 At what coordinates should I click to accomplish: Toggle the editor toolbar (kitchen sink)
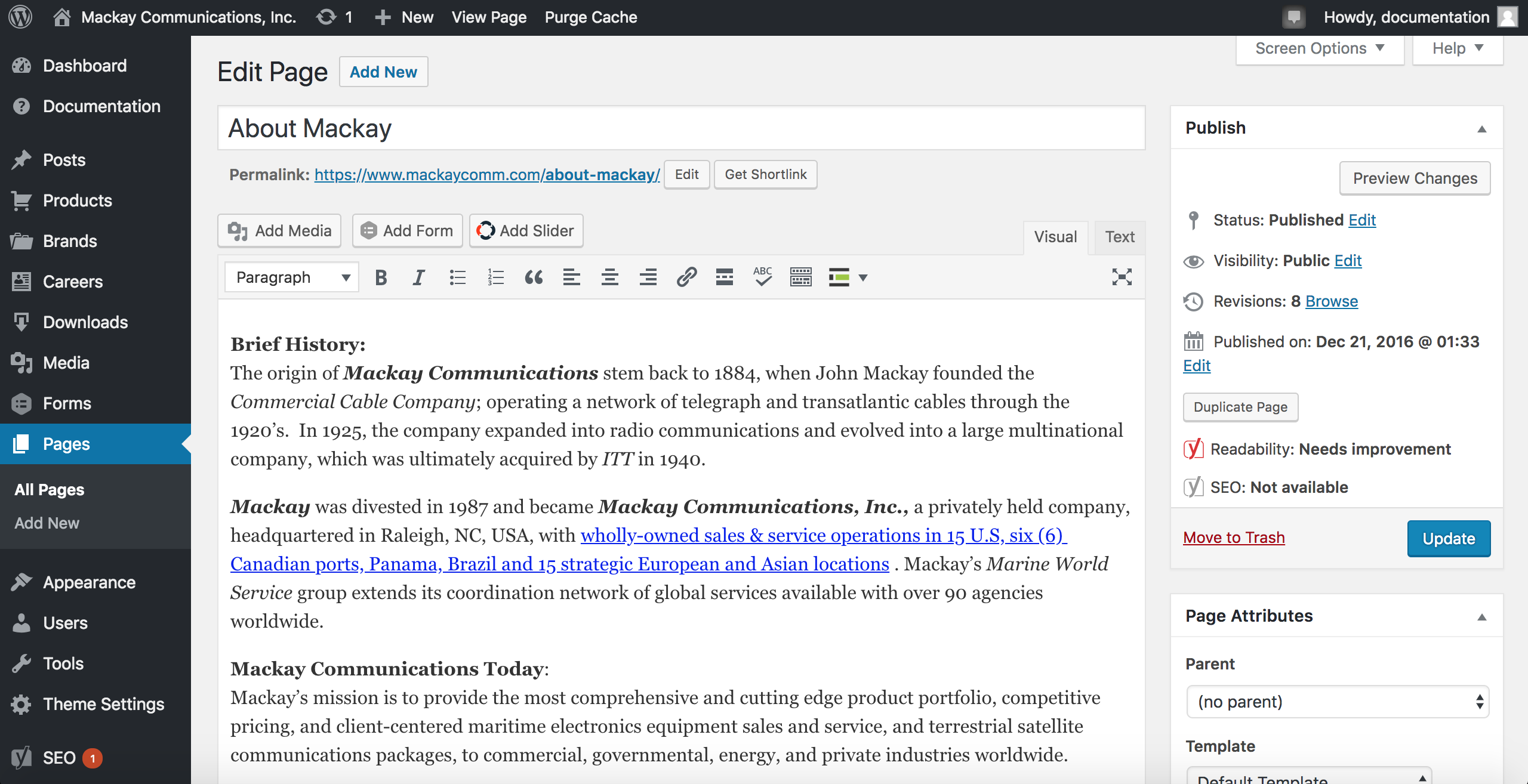801,277
